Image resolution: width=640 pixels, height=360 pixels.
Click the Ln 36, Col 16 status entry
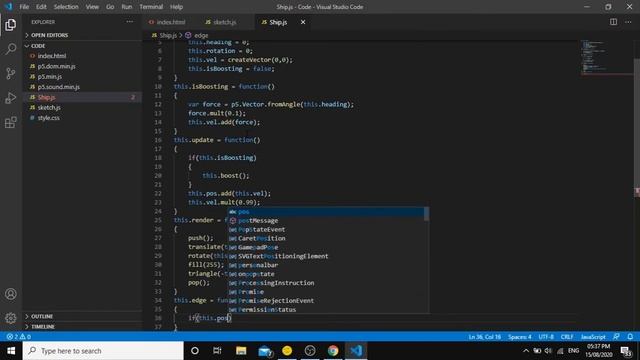(484, 337)
